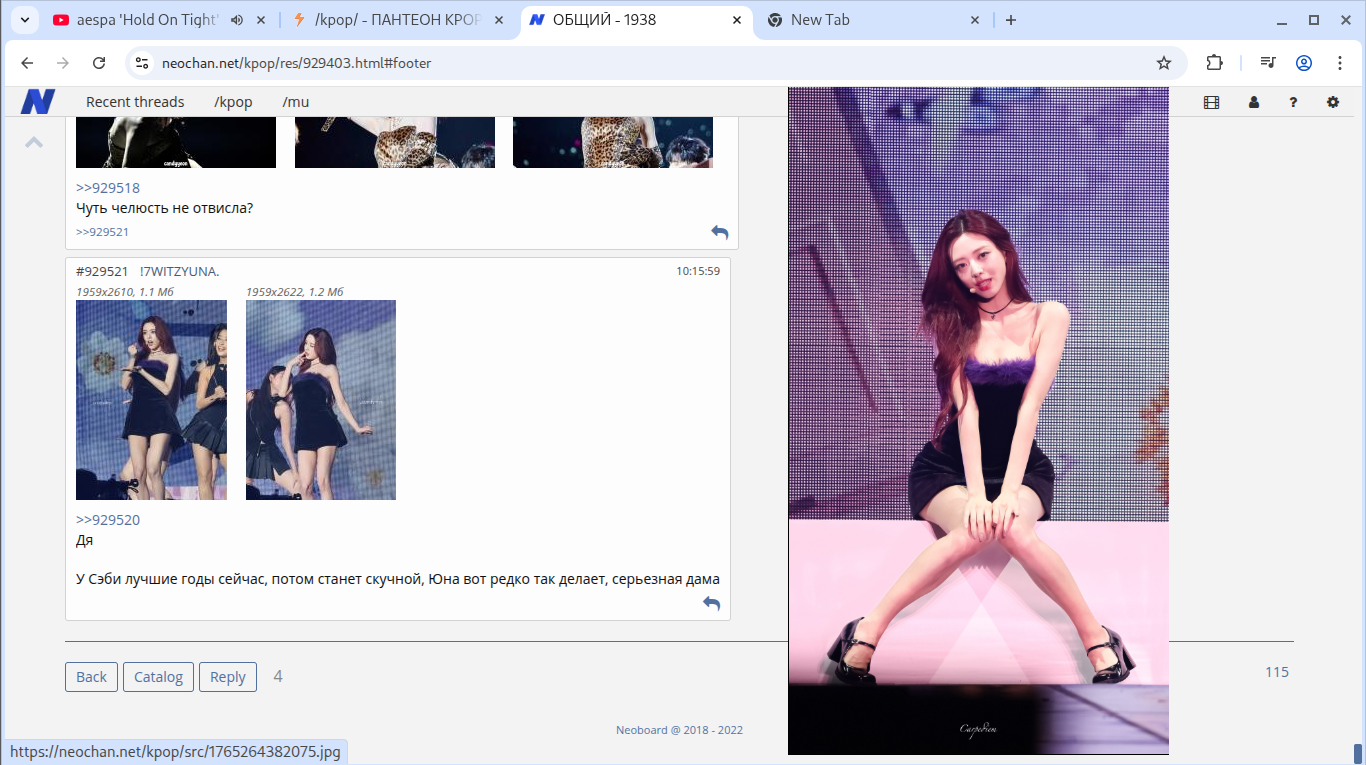Viewport: 1366px width, 765px height.
Task: Jump to top with the up arrow
Action: pos(34,142)
